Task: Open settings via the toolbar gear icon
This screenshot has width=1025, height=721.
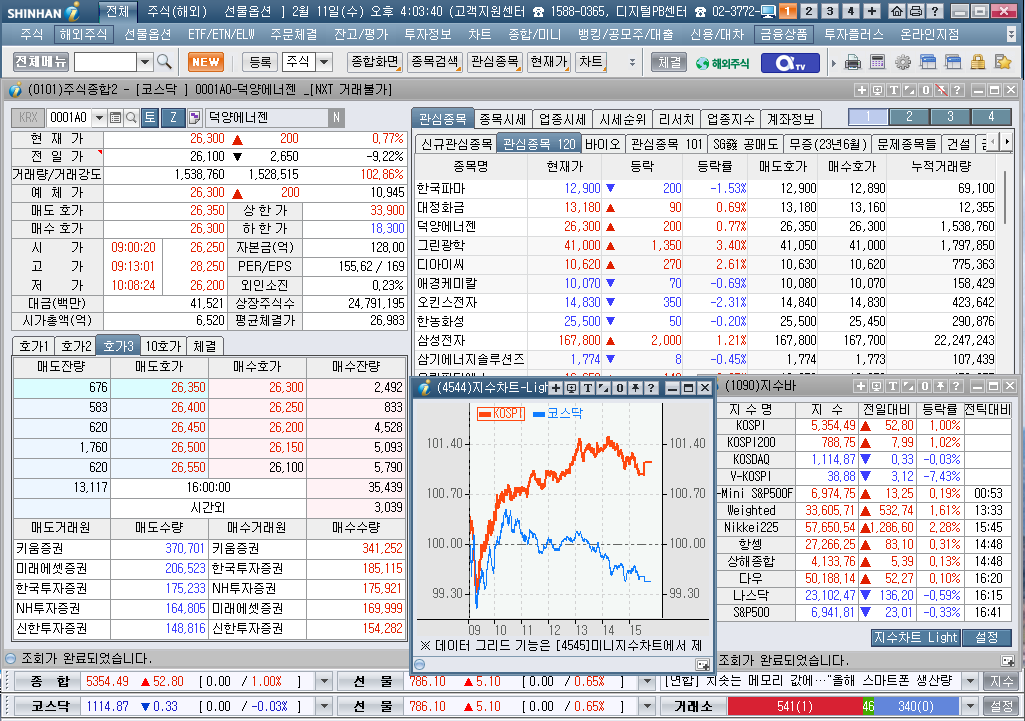Action: 903,63
